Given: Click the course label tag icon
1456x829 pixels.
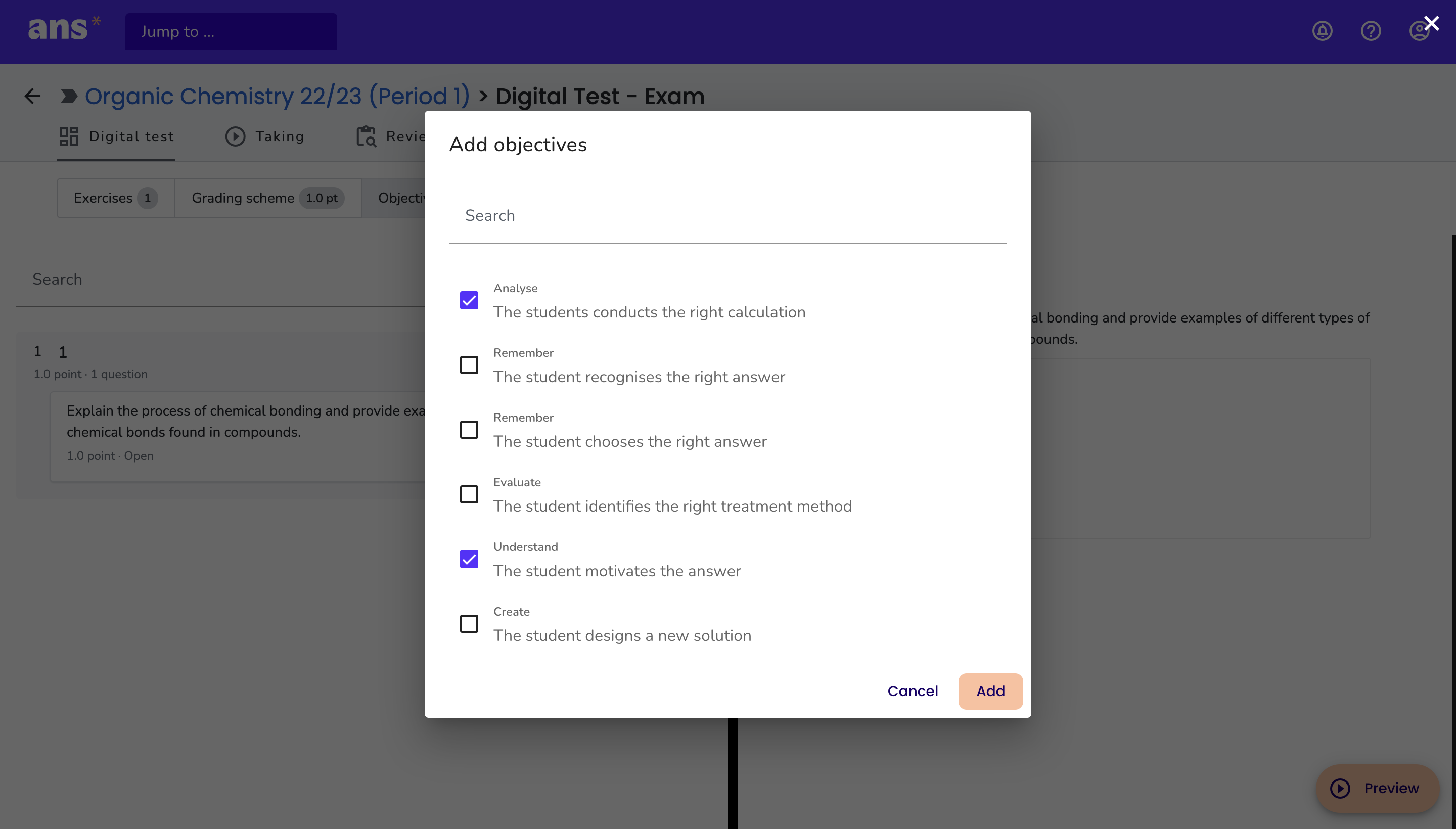Looking at the screenshot, I should (69, 96).
